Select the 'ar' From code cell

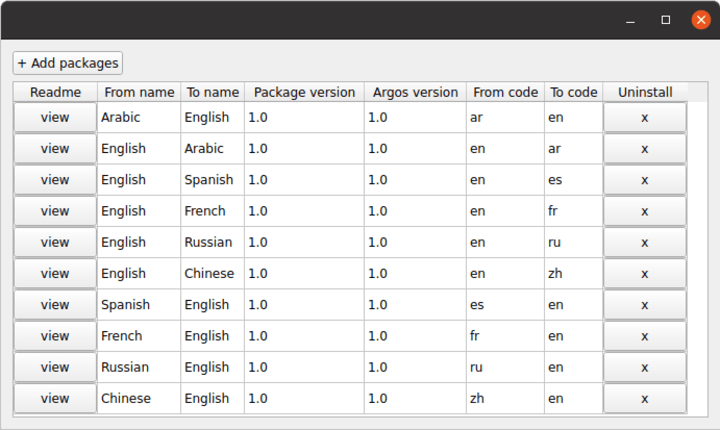point(505,118)
